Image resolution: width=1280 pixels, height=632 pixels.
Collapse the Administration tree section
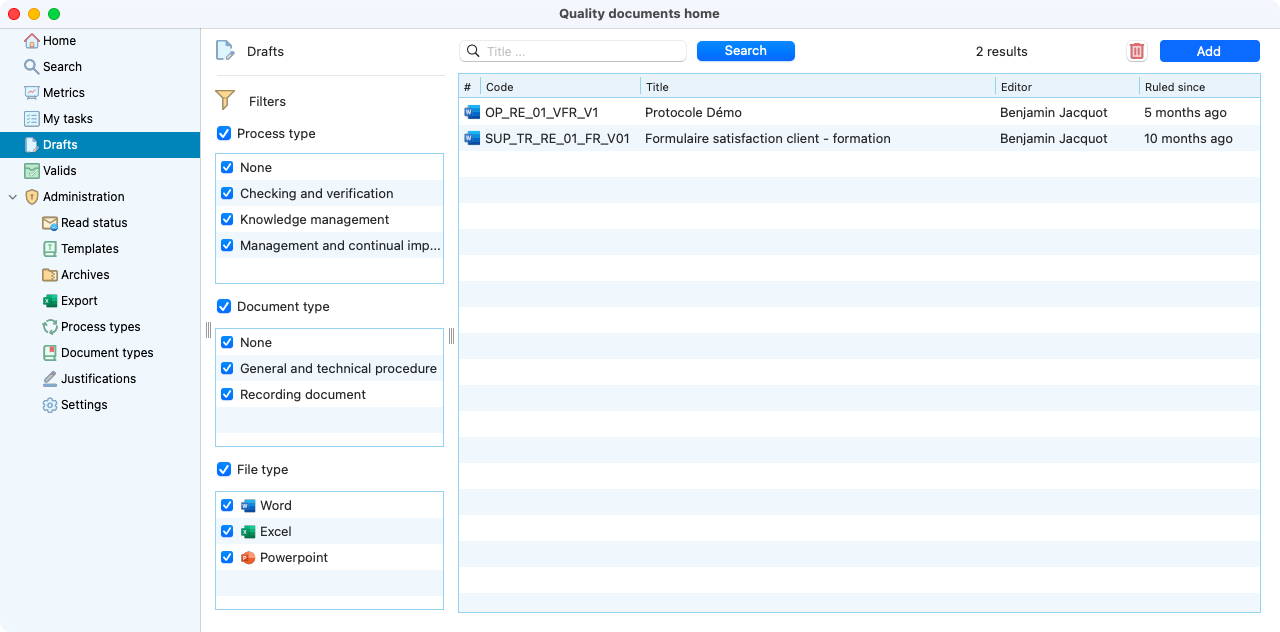[13, 197]
